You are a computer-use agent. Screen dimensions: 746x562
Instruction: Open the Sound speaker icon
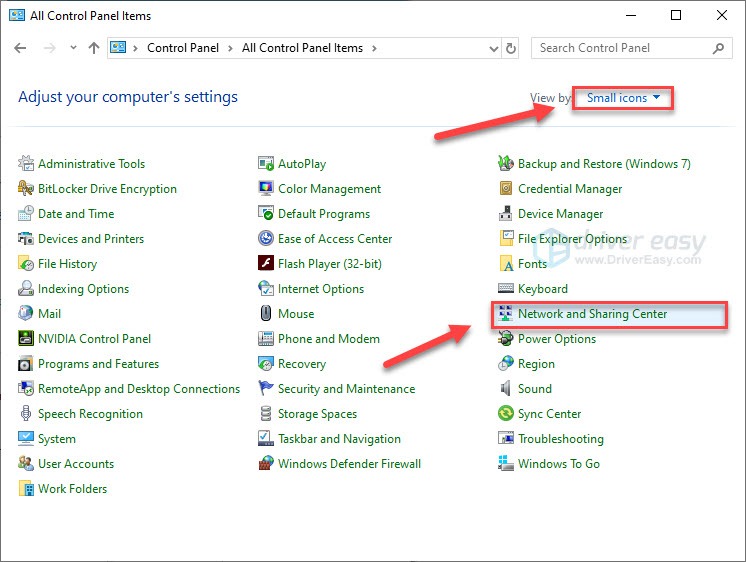point(506,389)
